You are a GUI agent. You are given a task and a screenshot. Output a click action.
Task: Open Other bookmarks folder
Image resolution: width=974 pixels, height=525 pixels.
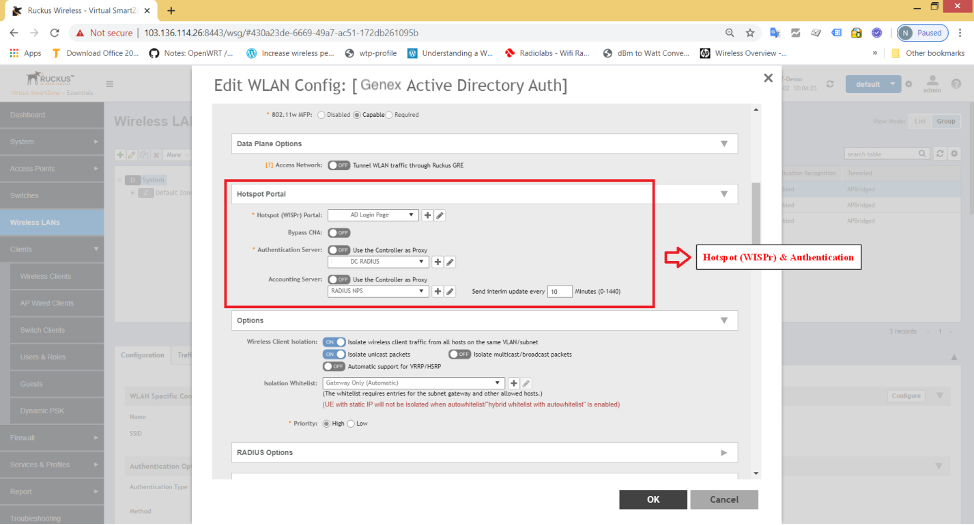(x=928, y=53)
